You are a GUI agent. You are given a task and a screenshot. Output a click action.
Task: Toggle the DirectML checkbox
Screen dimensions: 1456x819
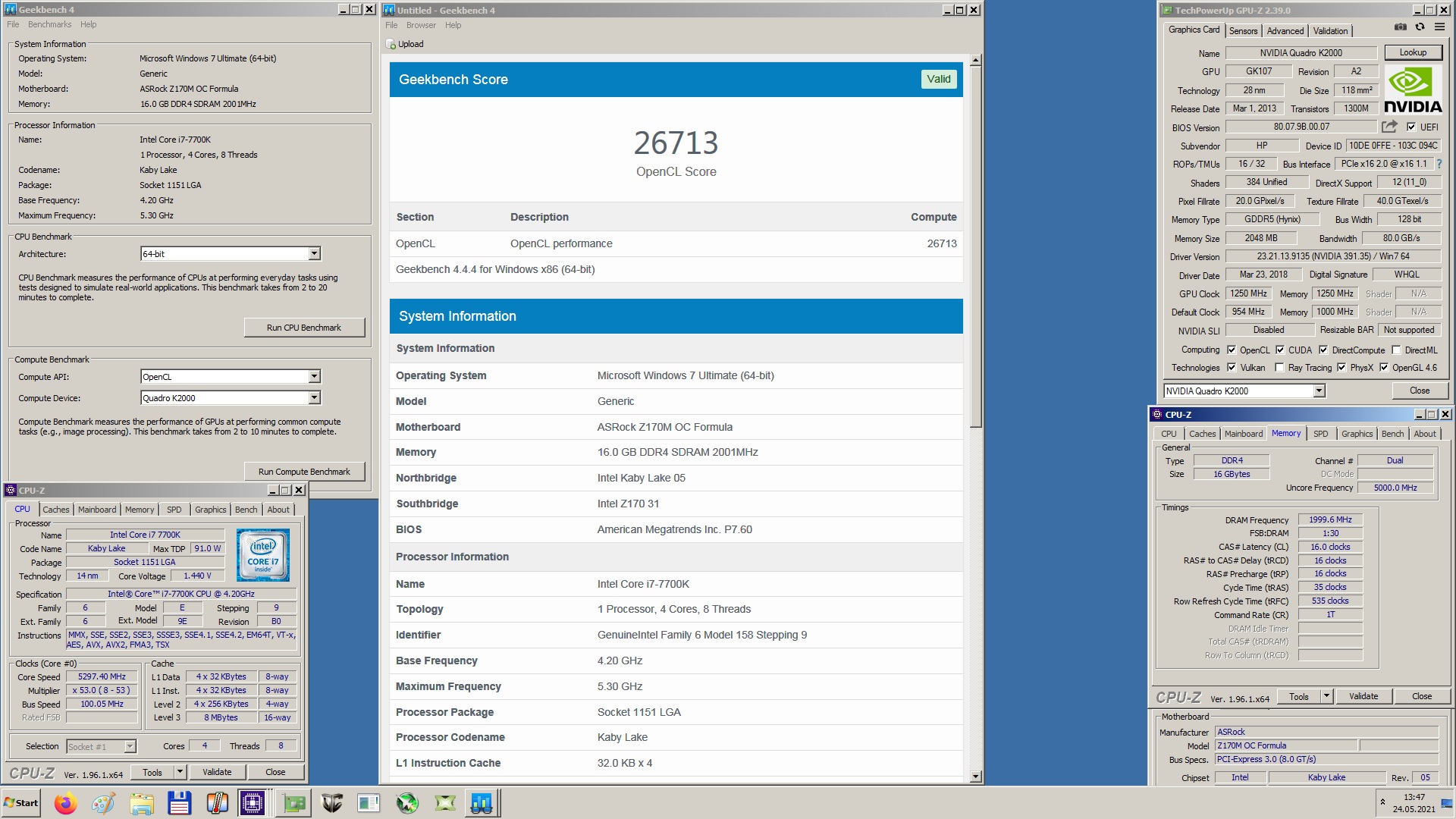(1396, 350)
